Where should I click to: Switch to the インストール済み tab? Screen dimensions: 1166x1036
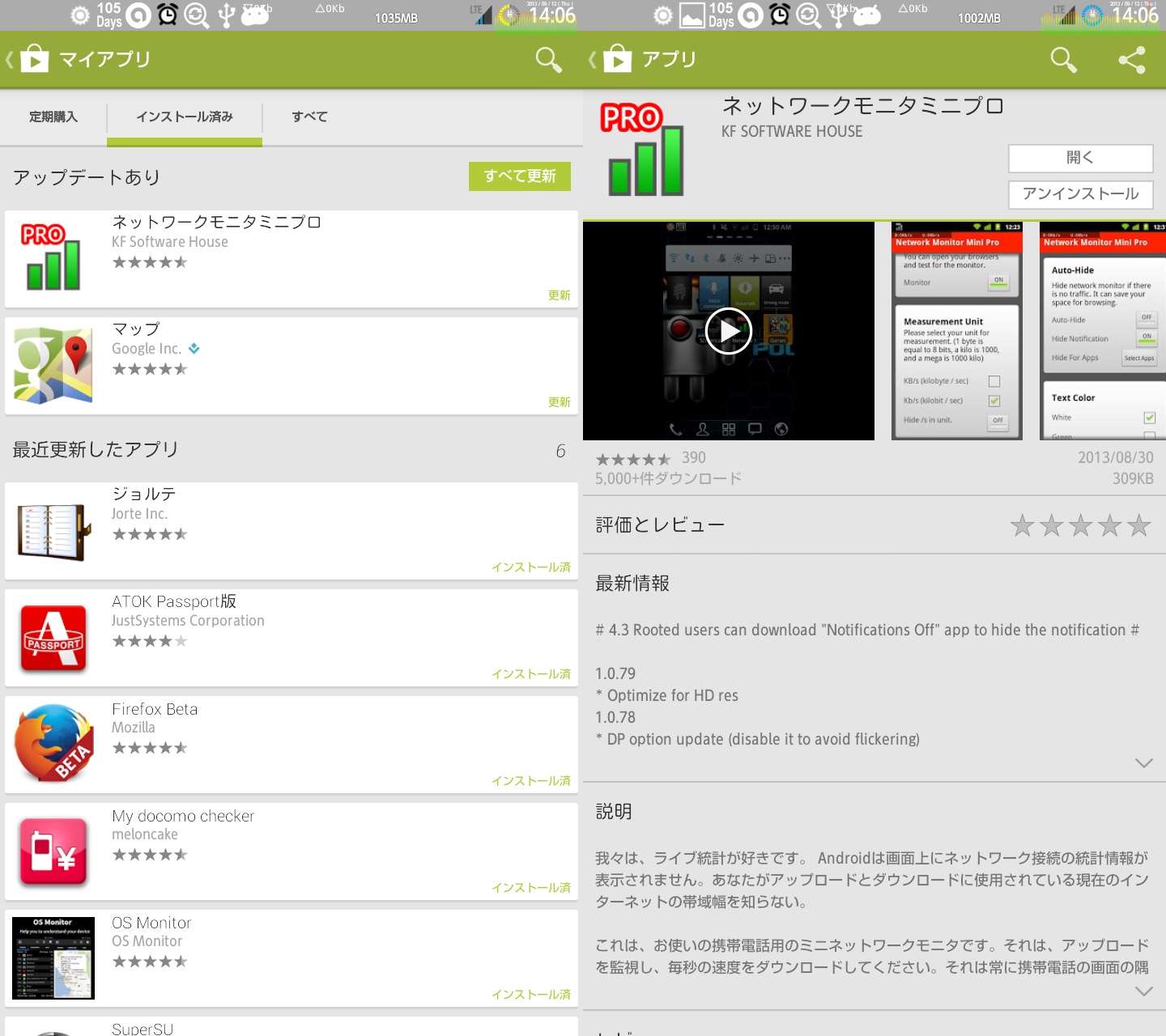click(185, 117)
